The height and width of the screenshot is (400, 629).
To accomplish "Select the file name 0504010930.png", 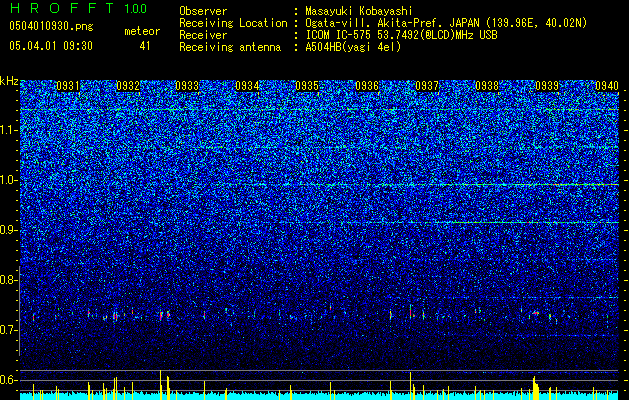I will pyautogui.click(x=51, y=26).
